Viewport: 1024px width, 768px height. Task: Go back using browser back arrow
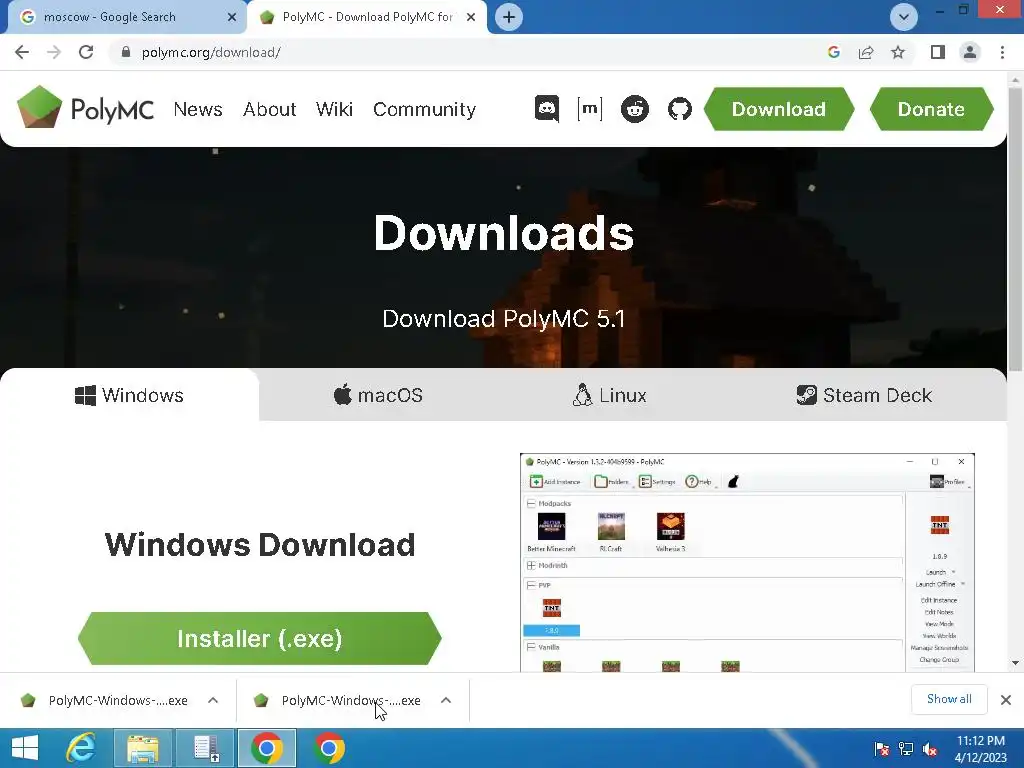(x=22, y=52)
